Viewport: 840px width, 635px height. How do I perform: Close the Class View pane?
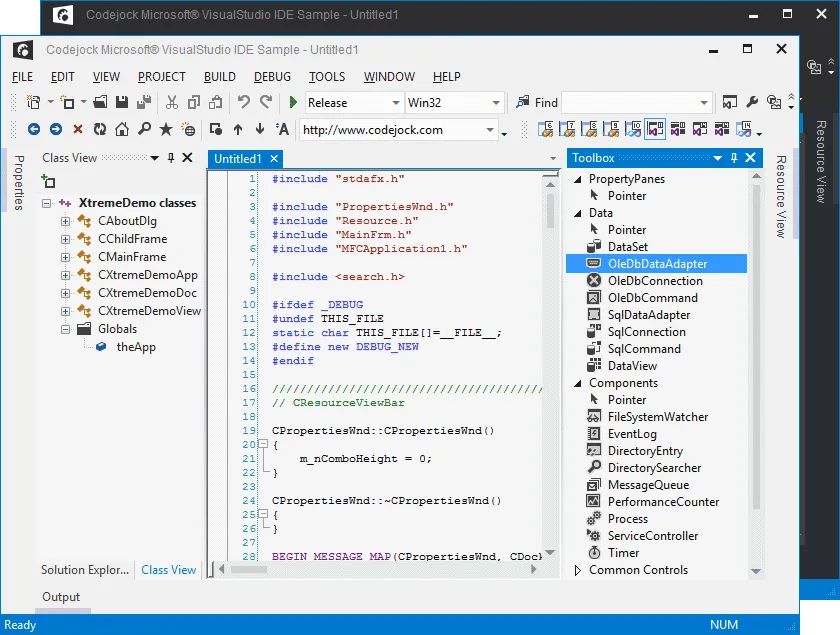coord(187,158)
